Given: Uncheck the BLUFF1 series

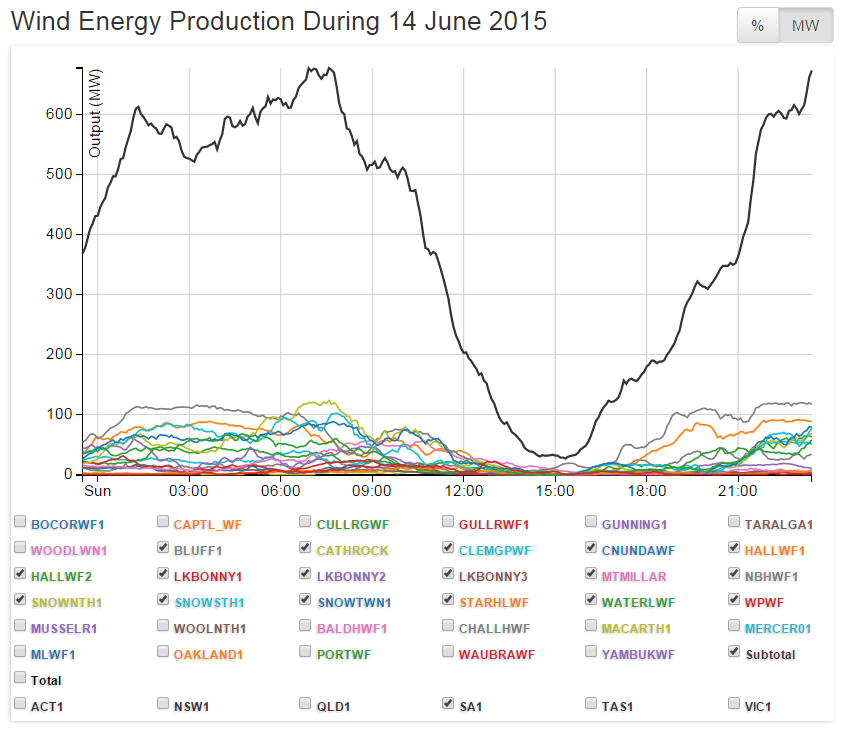Looking at the screenshot, I should [163, 548].
